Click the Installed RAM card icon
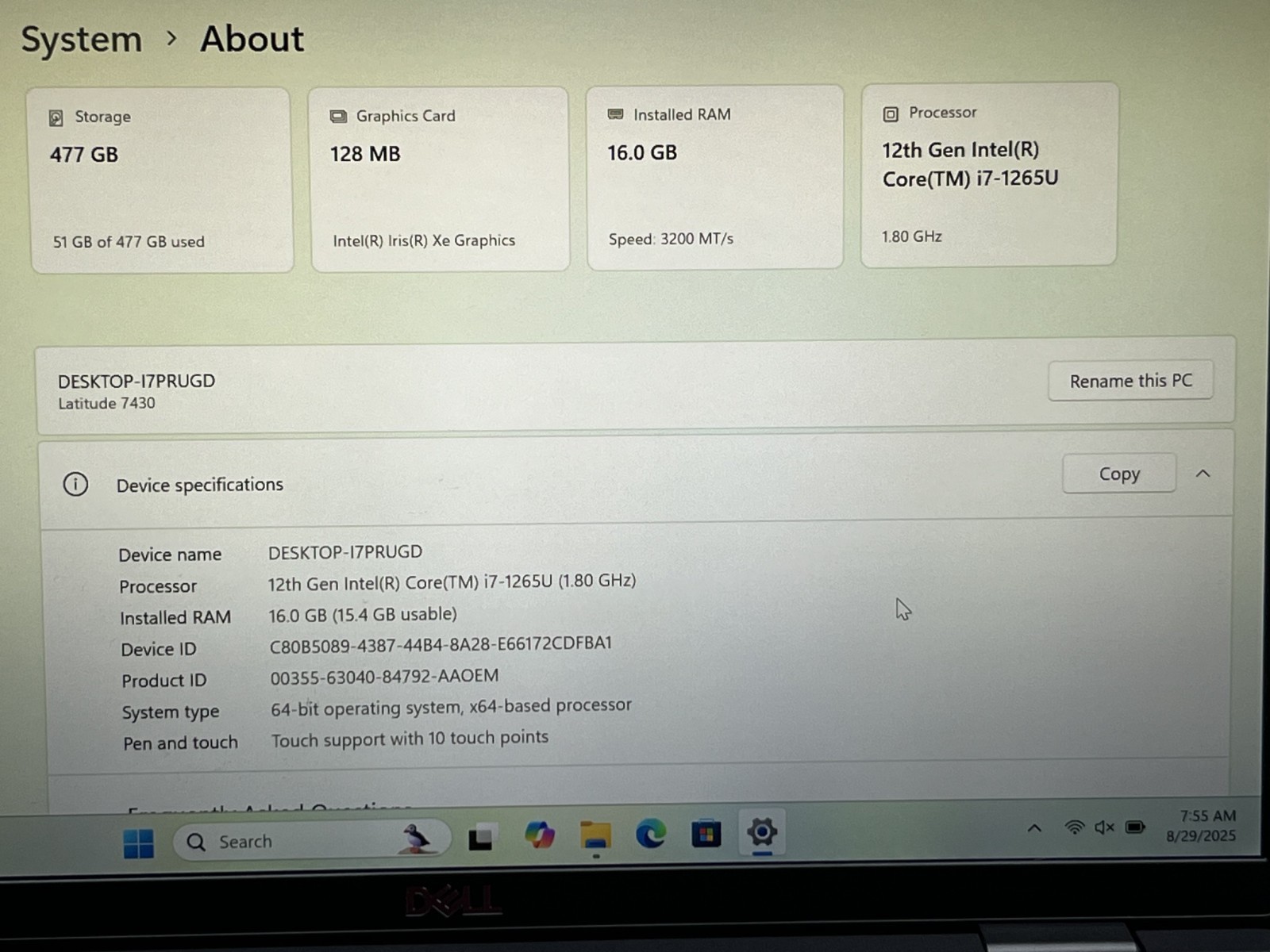Image resolution: width=1270 pixels, height=952 pixels. point(615,114)
